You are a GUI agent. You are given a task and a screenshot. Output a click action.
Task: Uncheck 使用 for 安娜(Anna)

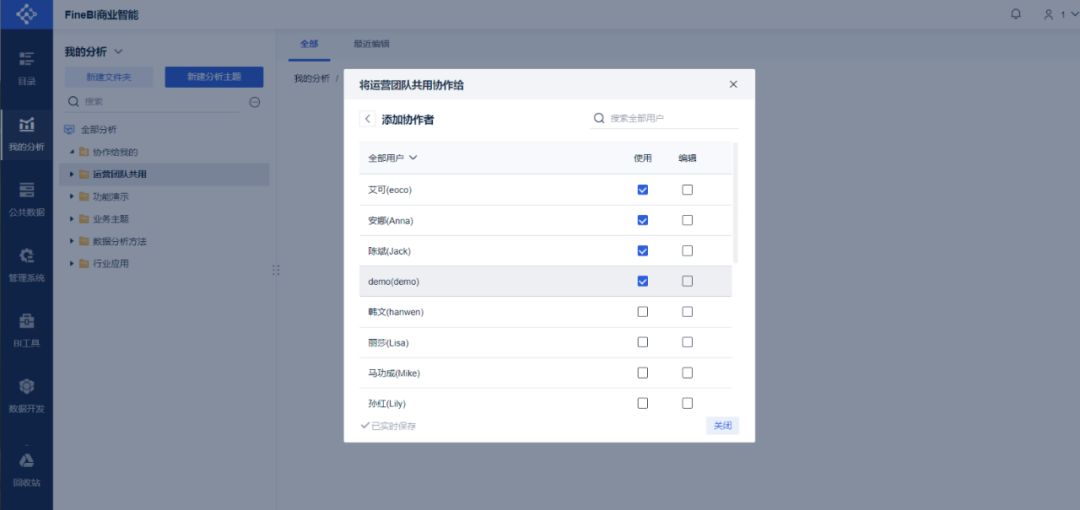pos(643,221)
